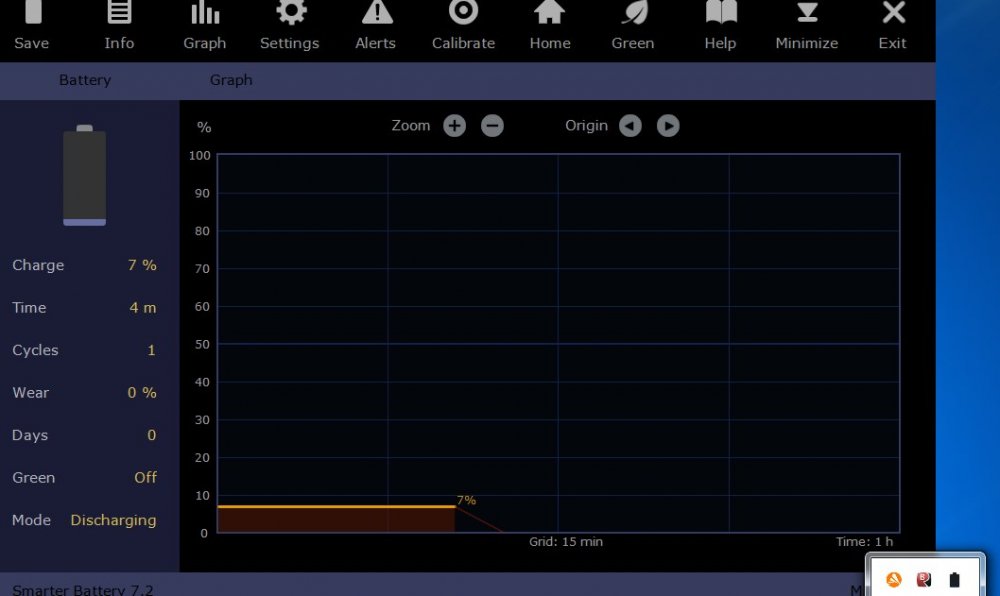Zoom out on graph with minus button

coord(492,126)
